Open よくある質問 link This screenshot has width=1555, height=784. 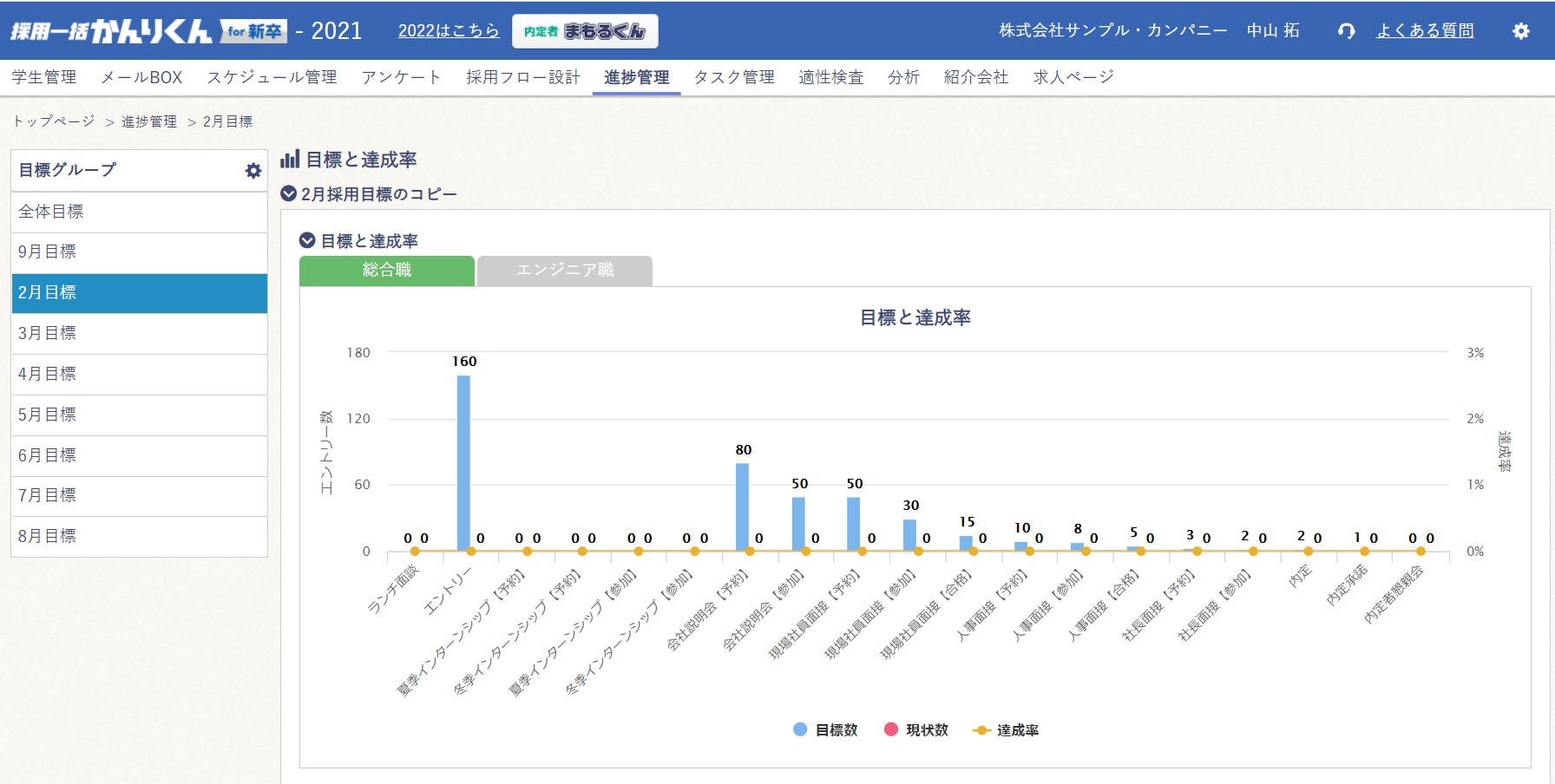[x=1425, y=31]
